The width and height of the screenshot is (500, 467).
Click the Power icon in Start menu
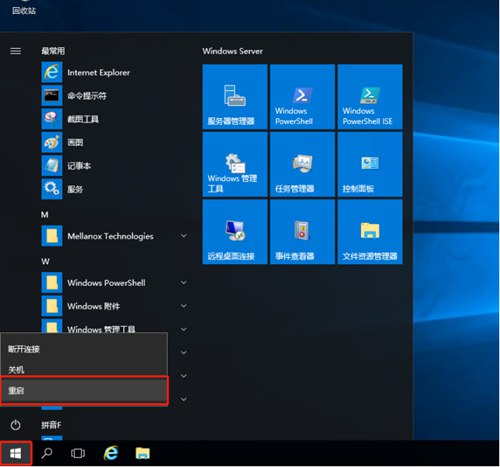coord(15,425)
